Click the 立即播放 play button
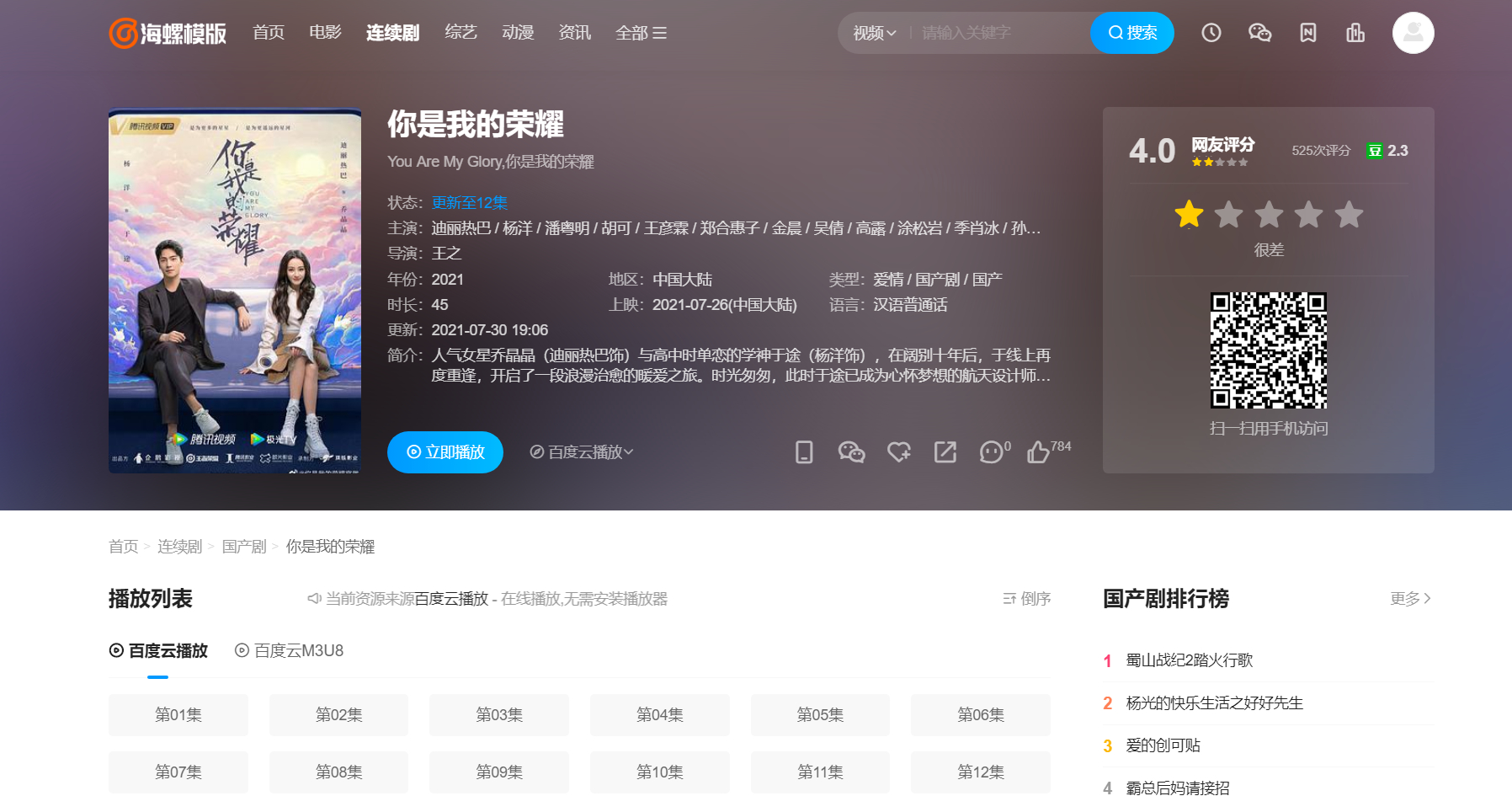 445,452
